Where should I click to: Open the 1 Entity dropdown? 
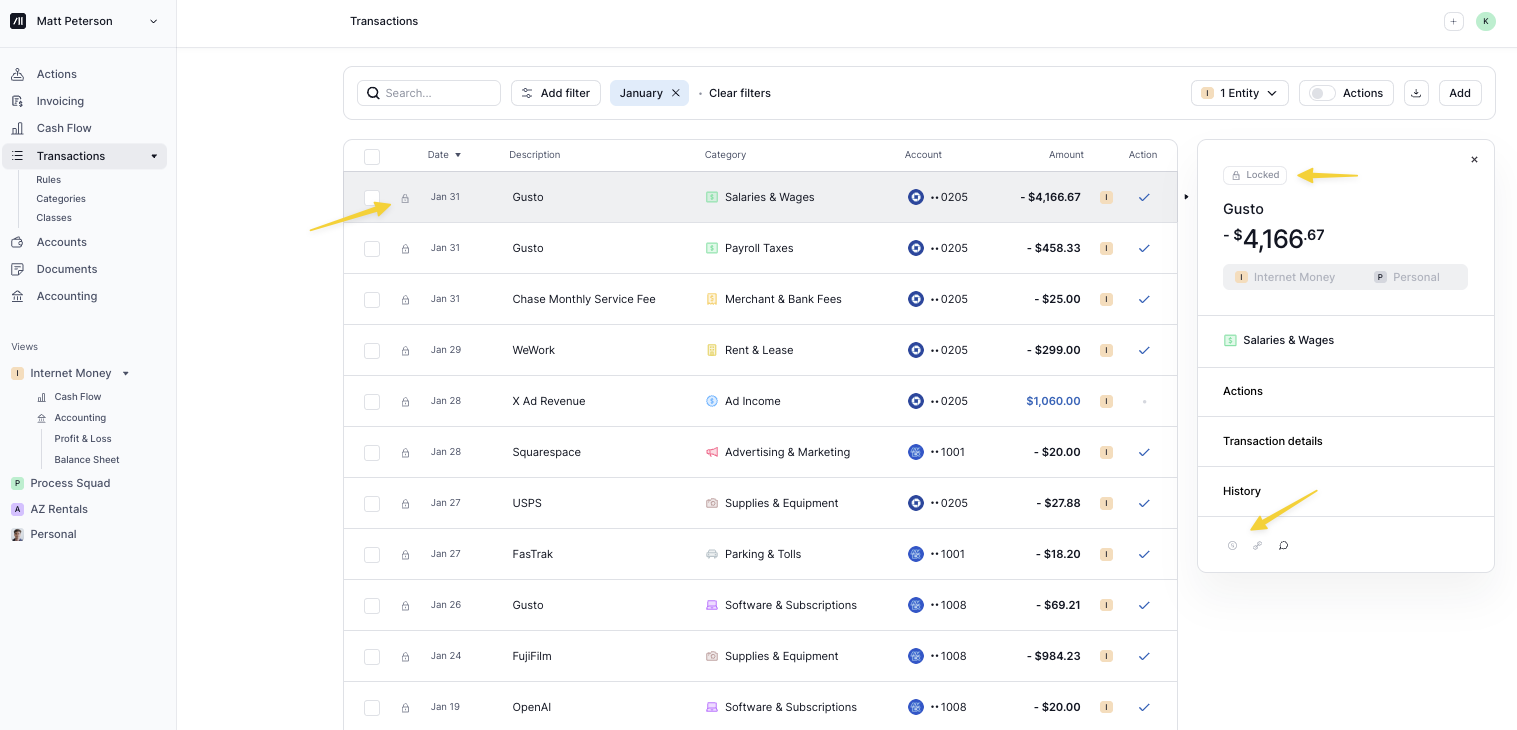click(x=1239, y=93)
